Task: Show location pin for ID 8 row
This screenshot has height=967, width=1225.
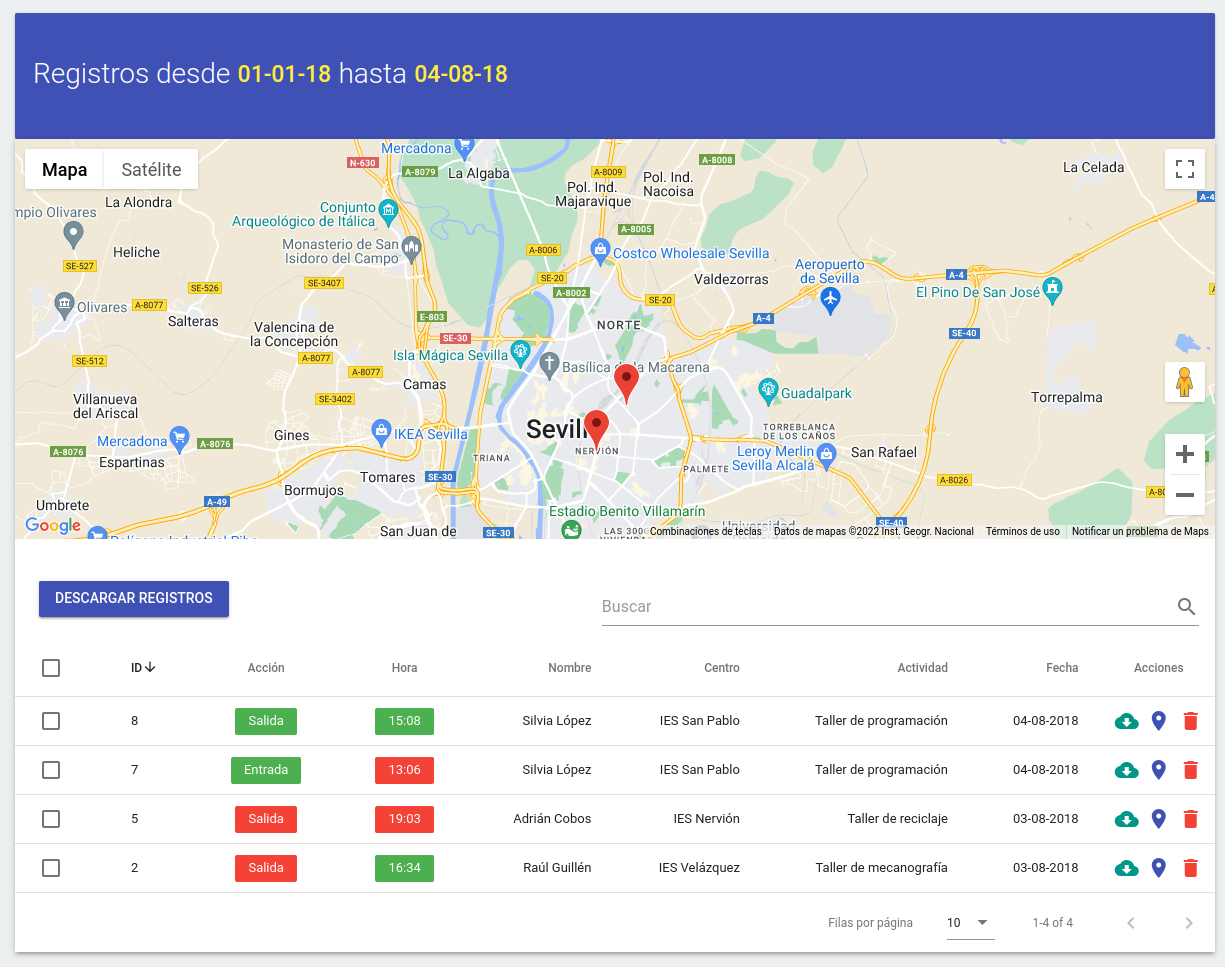Action: tap(1159, 721)
